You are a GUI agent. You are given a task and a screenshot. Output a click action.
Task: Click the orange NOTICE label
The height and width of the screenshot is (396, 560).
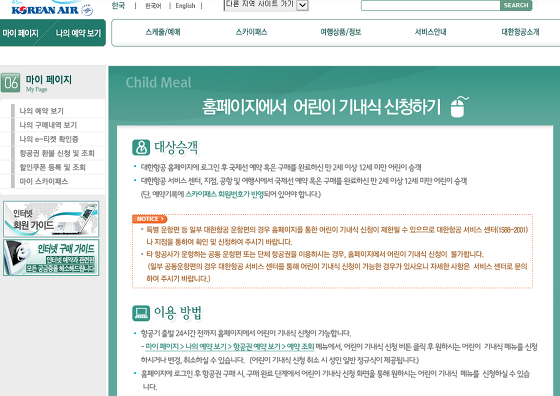pyautogui.click(x=150, y=219)
